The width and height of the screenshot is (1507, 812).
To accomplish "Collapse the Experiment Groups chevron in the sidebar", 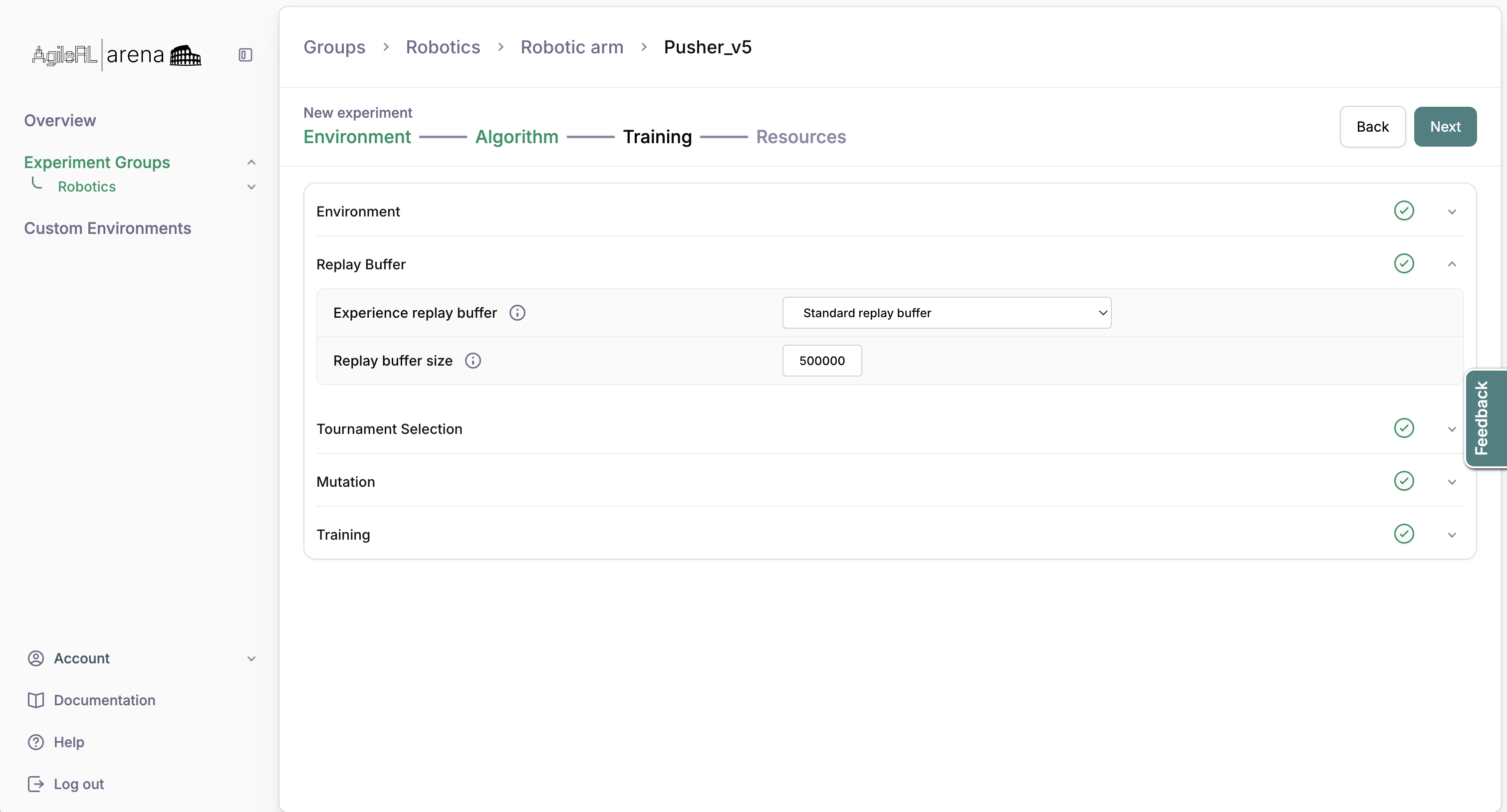I will (251, 163).
